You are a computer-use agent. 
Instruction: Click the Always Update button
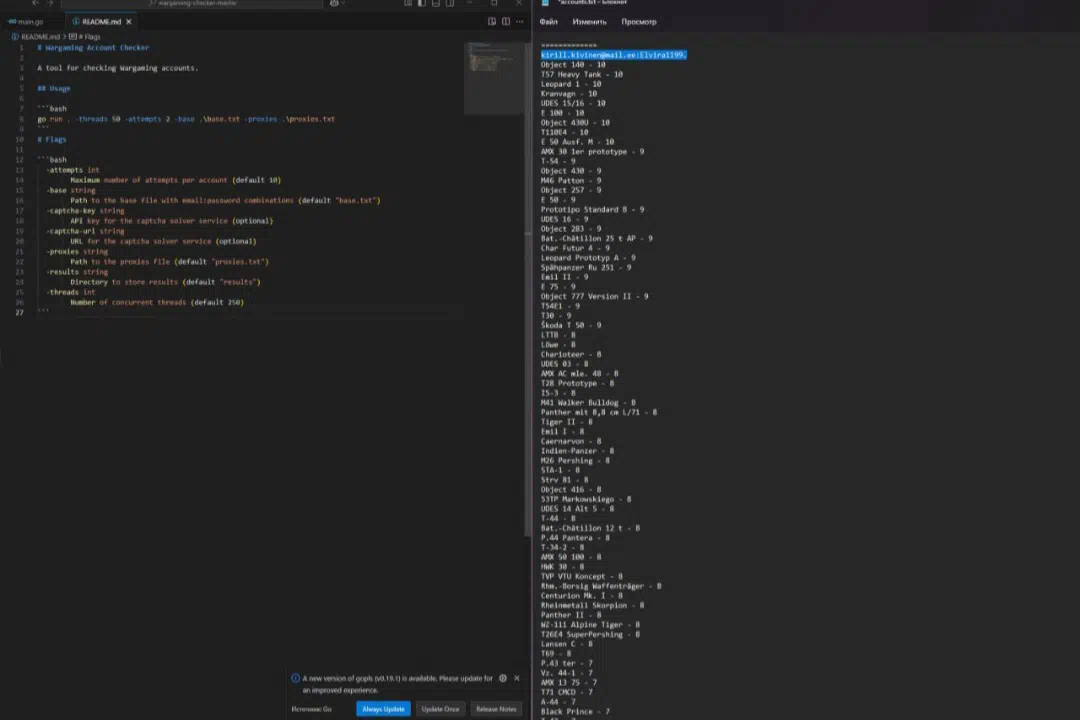coord(383,709)
